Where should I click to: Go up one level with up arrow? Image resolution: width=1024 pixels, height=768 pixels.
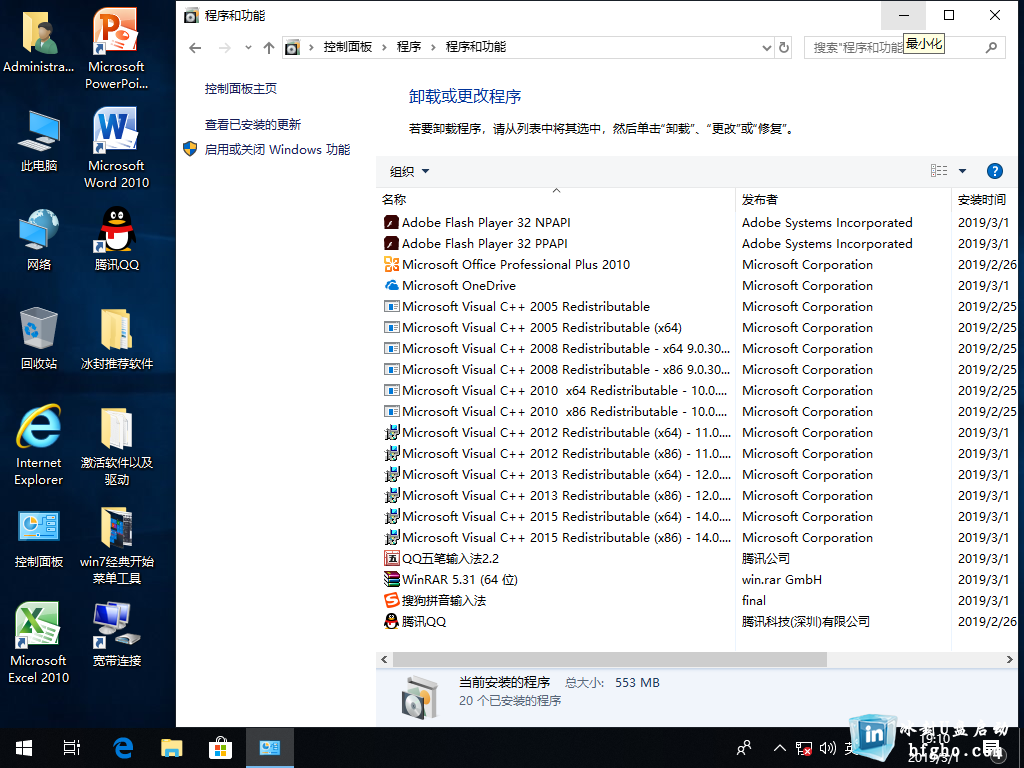[x=268, y=48]
